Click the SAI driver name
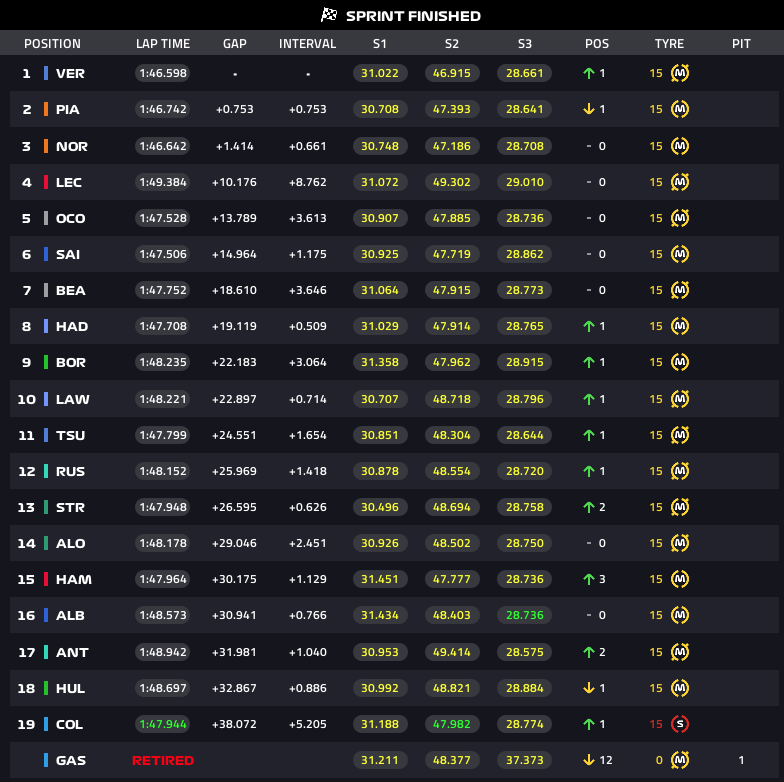This screenshot has width=784, height=782. (x=68, y=254)
